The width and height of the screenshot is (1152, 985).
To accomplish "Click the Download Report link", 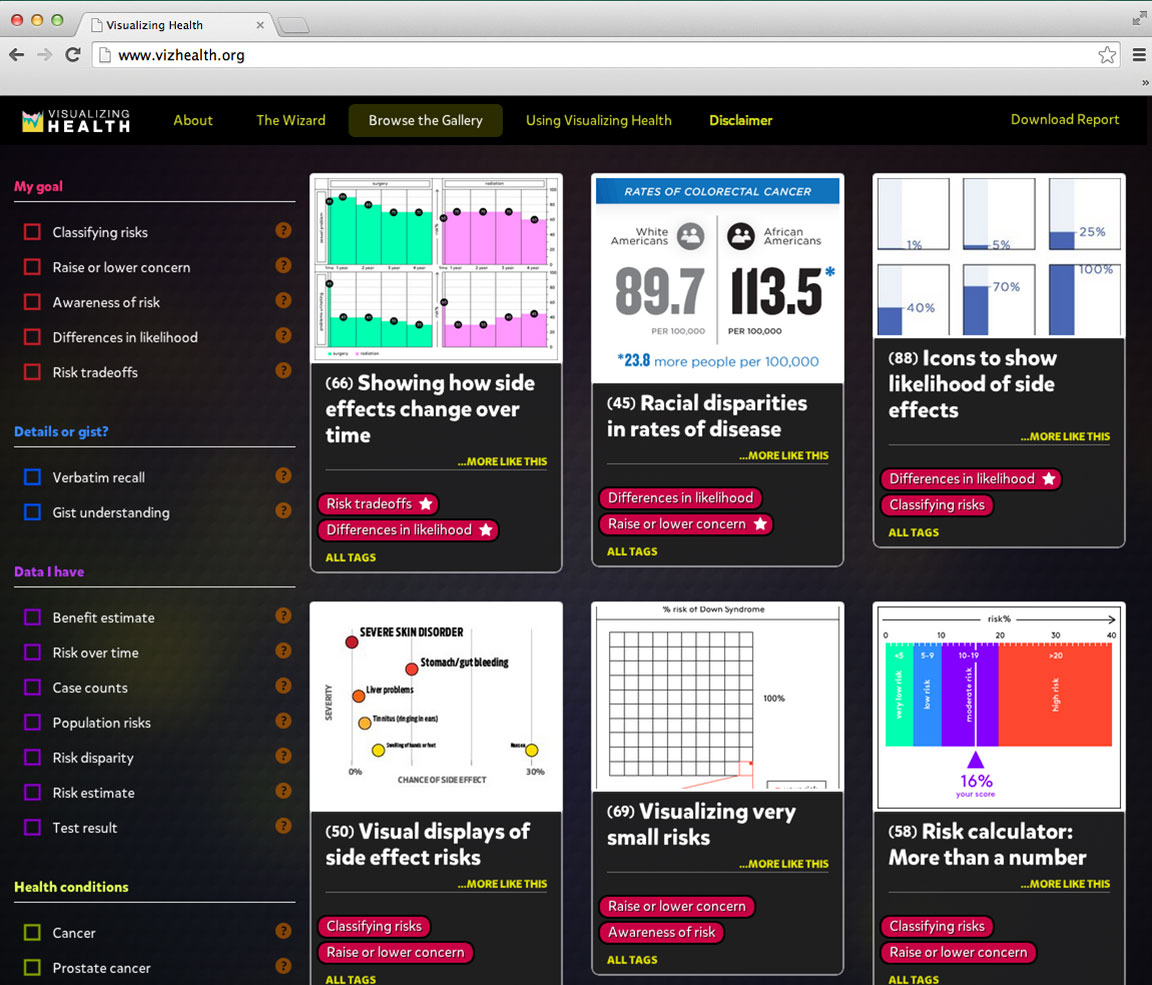I will (x=1064, y=119).
